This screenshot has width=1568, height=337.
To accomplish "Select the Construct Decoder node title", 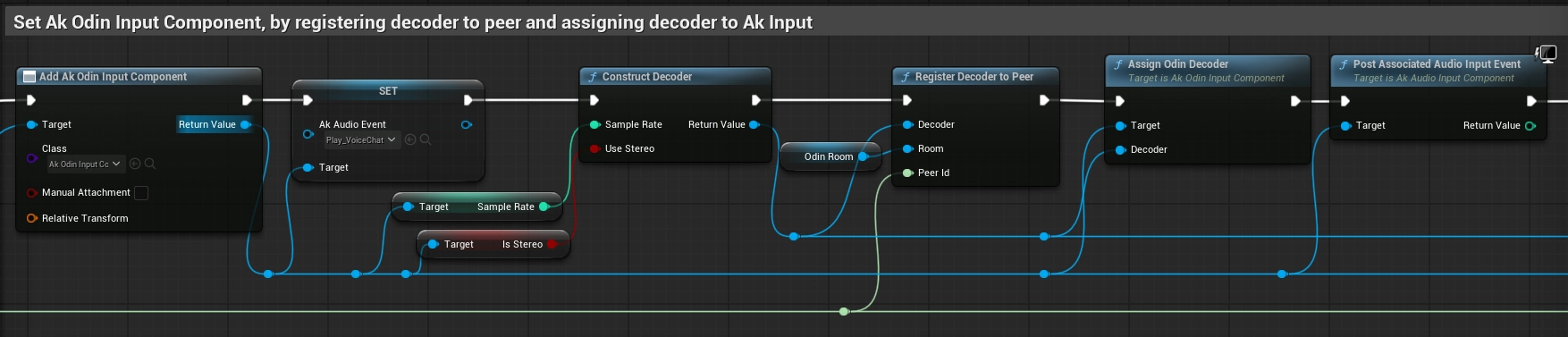I will (x=647, y=77).
